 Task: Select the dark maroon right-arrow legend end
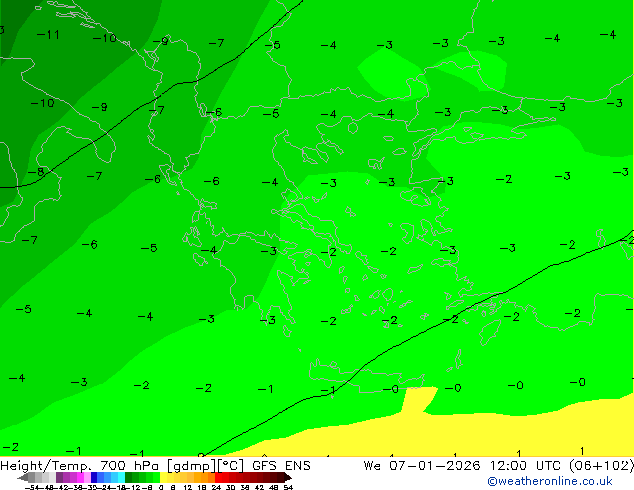(x=287, y=478)
